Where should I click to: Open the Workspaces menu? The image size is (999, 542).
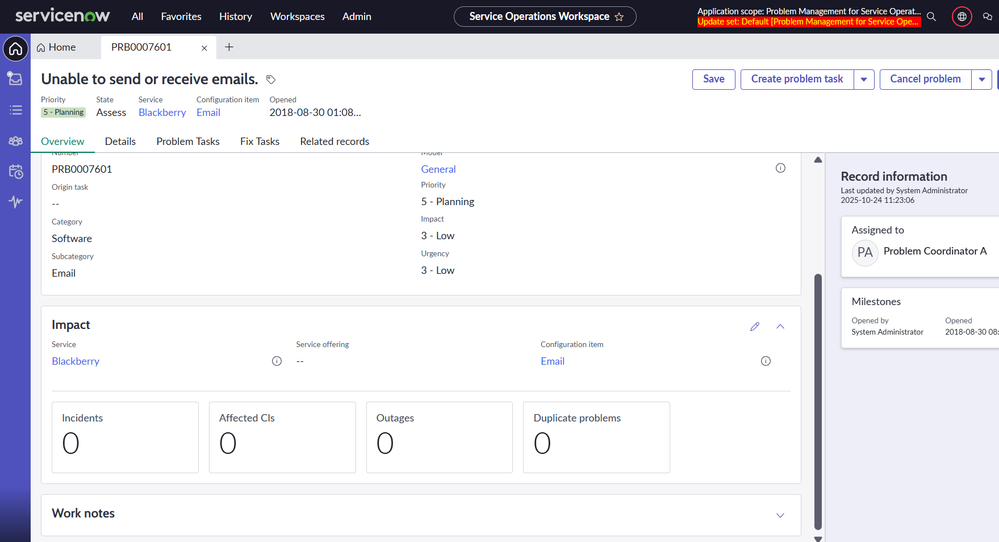[x=298, y=17]
